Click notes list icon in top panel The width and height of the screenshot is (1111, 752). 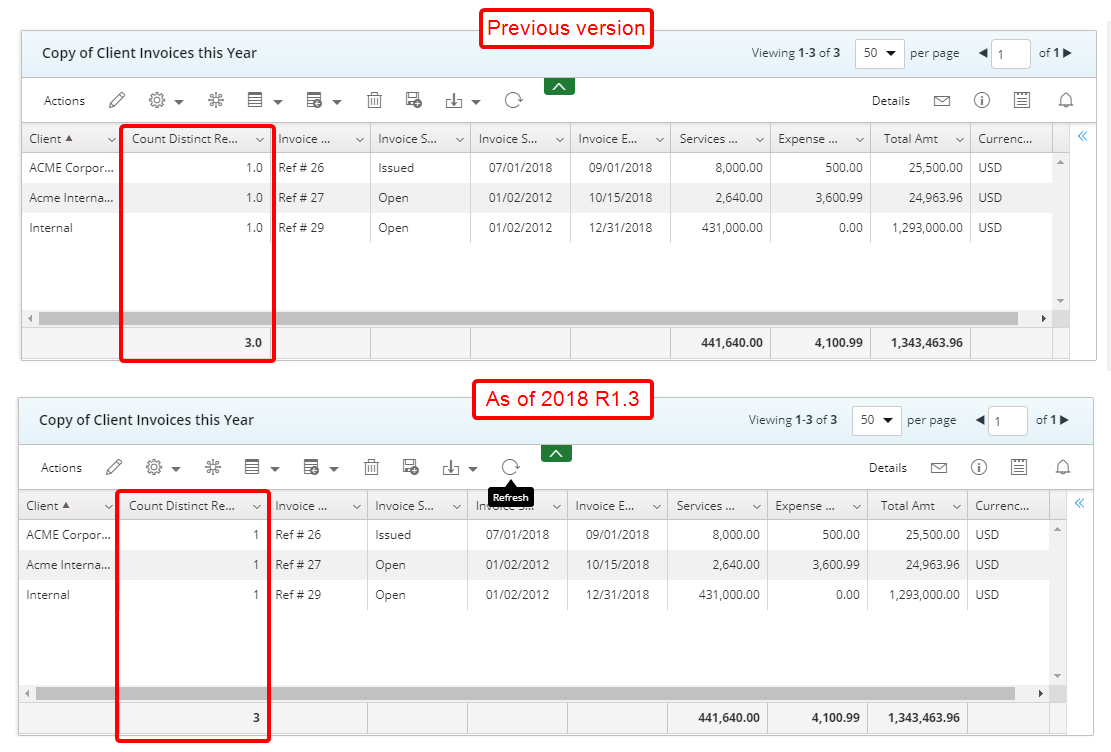[1022, 101]
